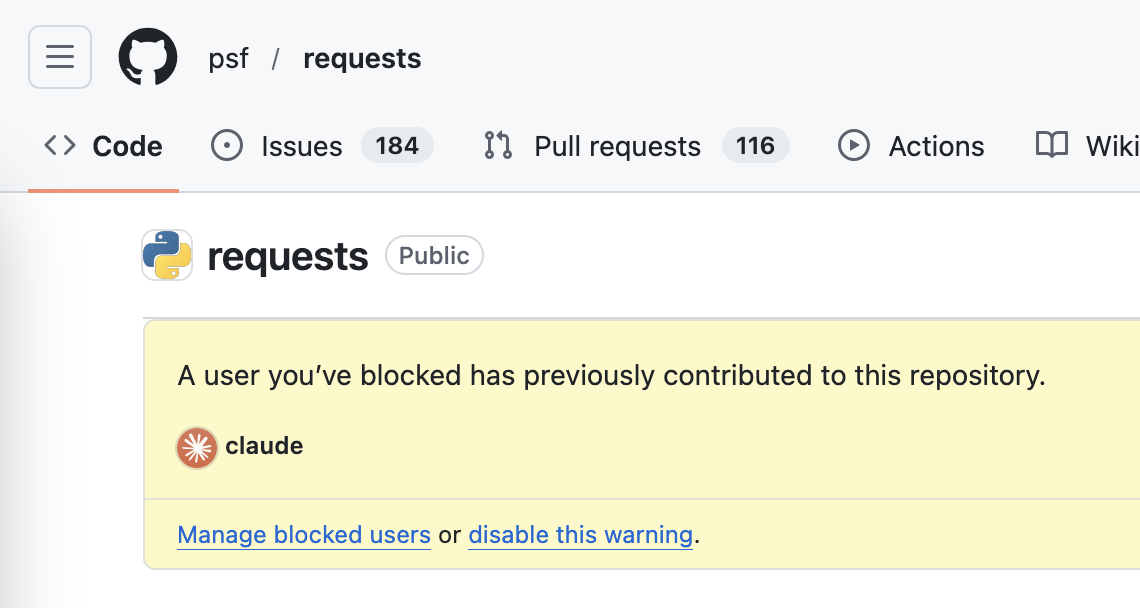Viewport: 1140px width, 608px height.
Task: Open the requests repository link
Action: [x=362, y=57]
